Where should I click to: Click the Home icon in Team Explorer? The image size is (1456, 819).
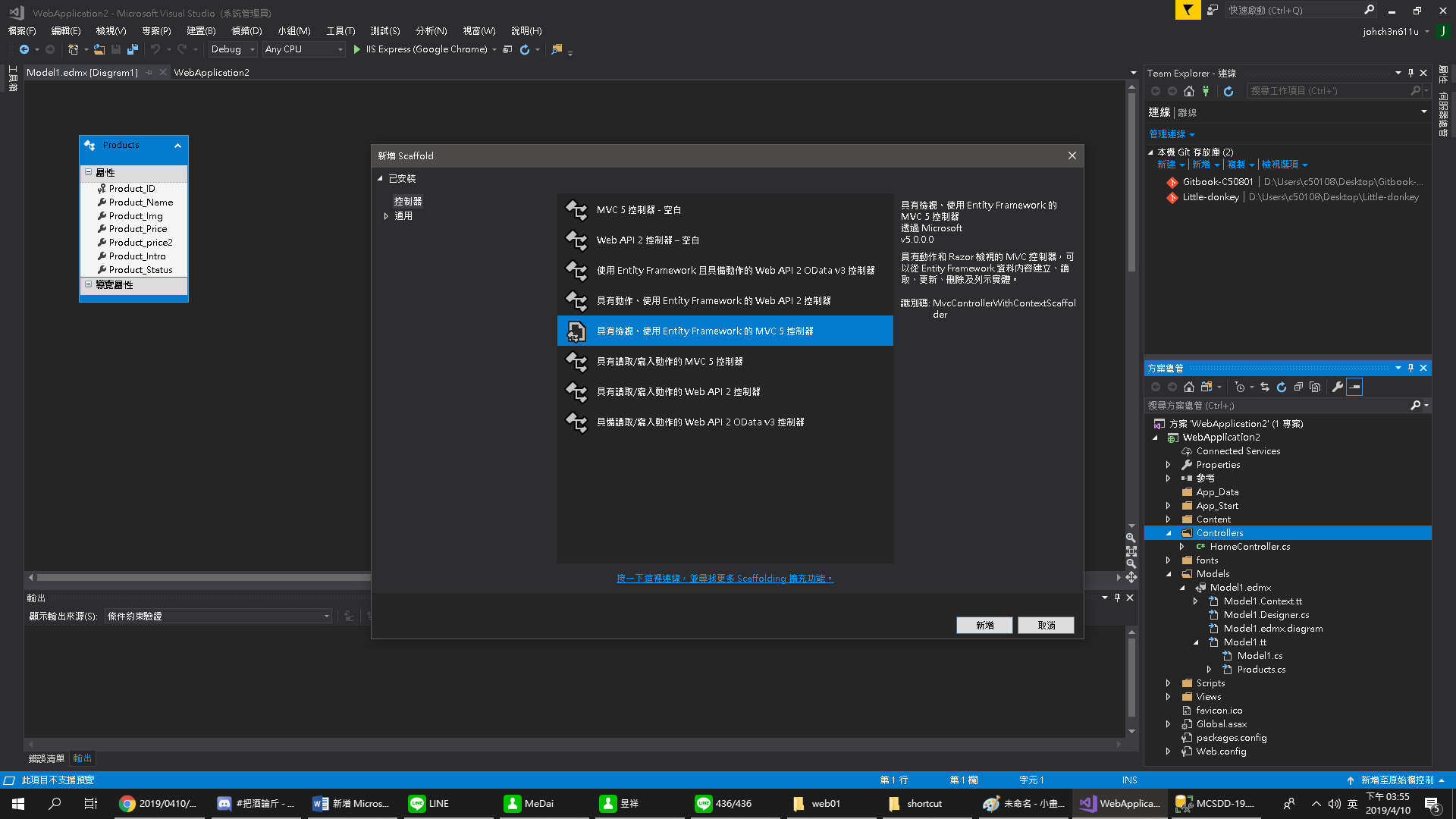click(x=1189, y=91)
